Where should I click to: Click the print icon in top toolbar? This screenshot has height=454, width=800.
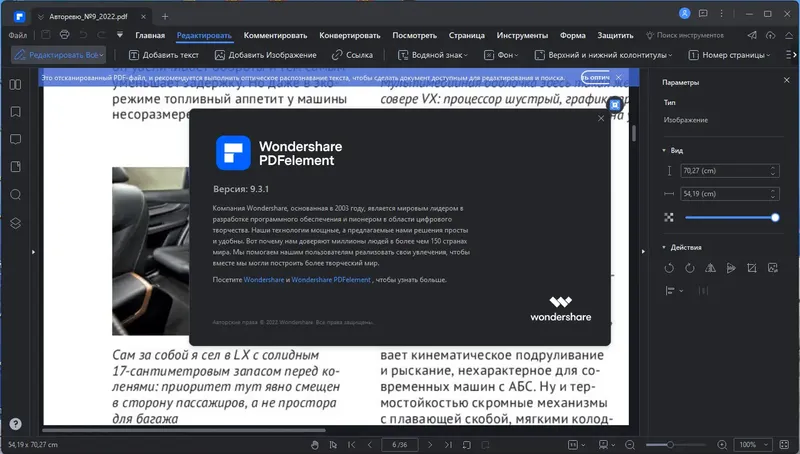[64, 35]
